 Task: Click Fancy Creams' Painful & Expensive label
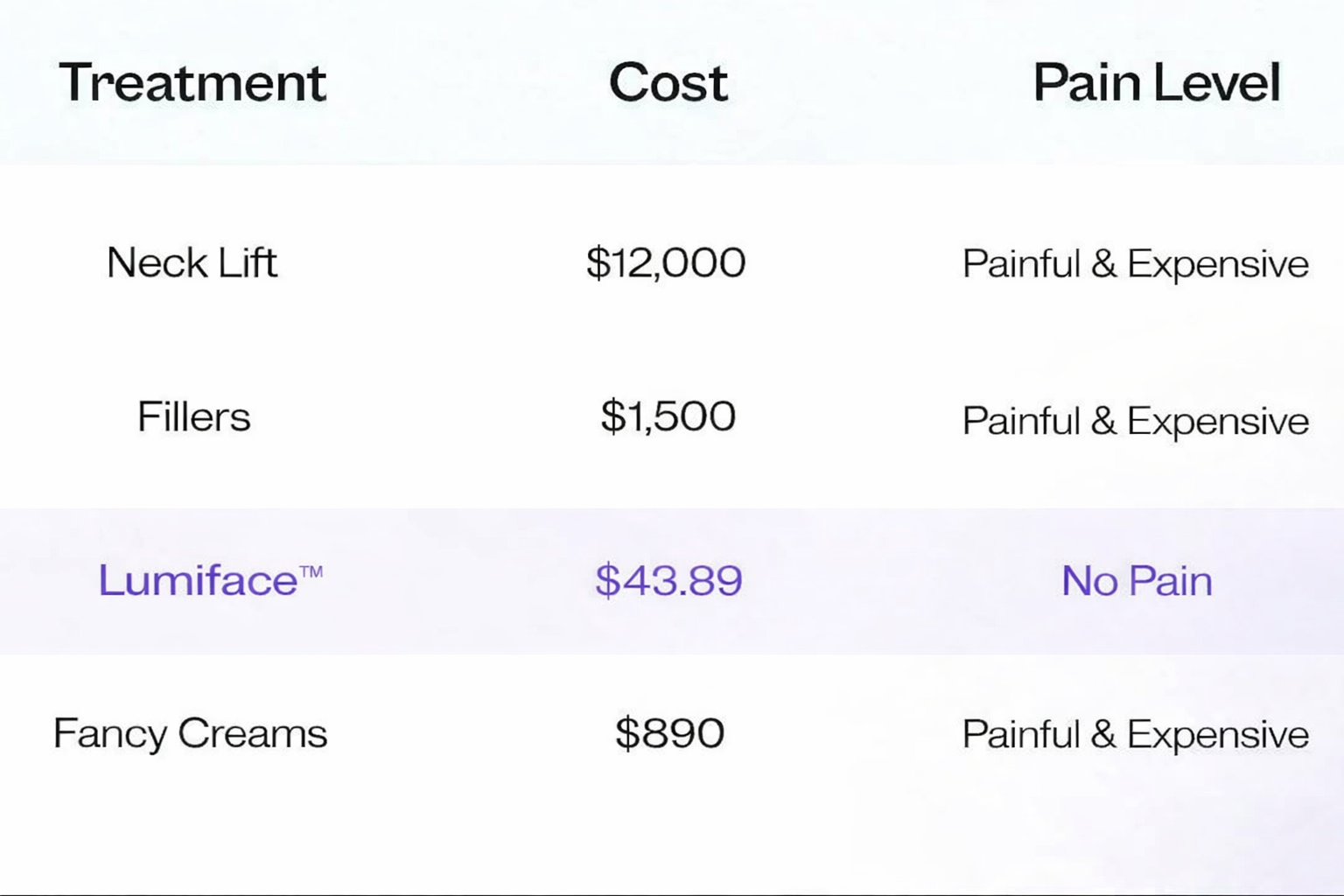pos(1135,735)
